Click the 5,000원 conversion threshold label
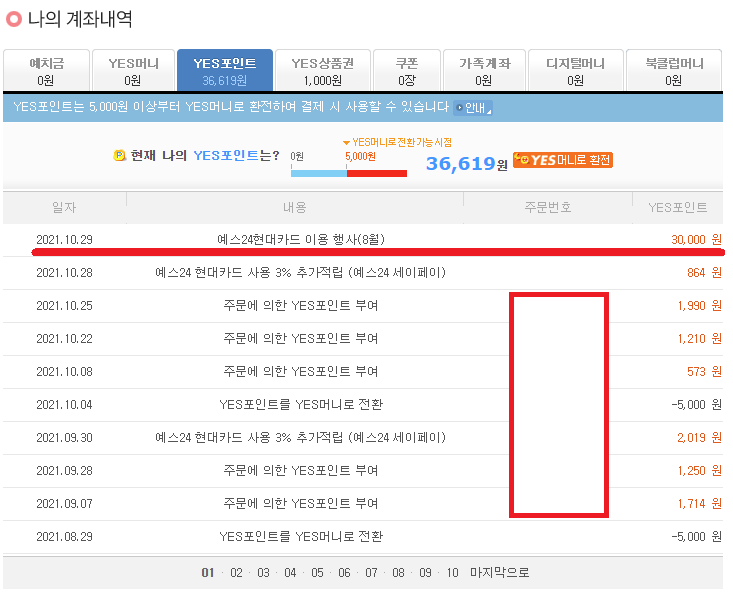Viewport: 733px width, 599px height. tap(360, 156)
